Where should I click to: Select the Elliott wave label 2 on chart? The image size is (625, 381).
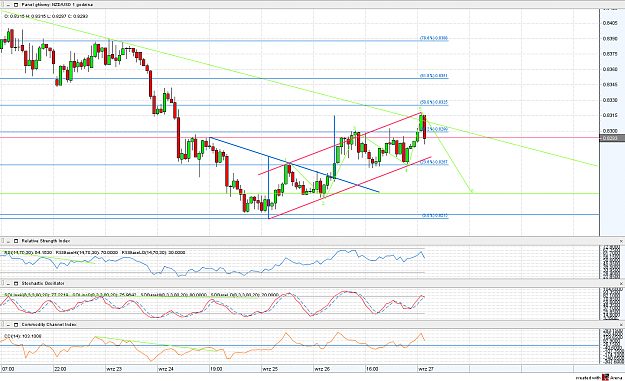tap(323, 203)
